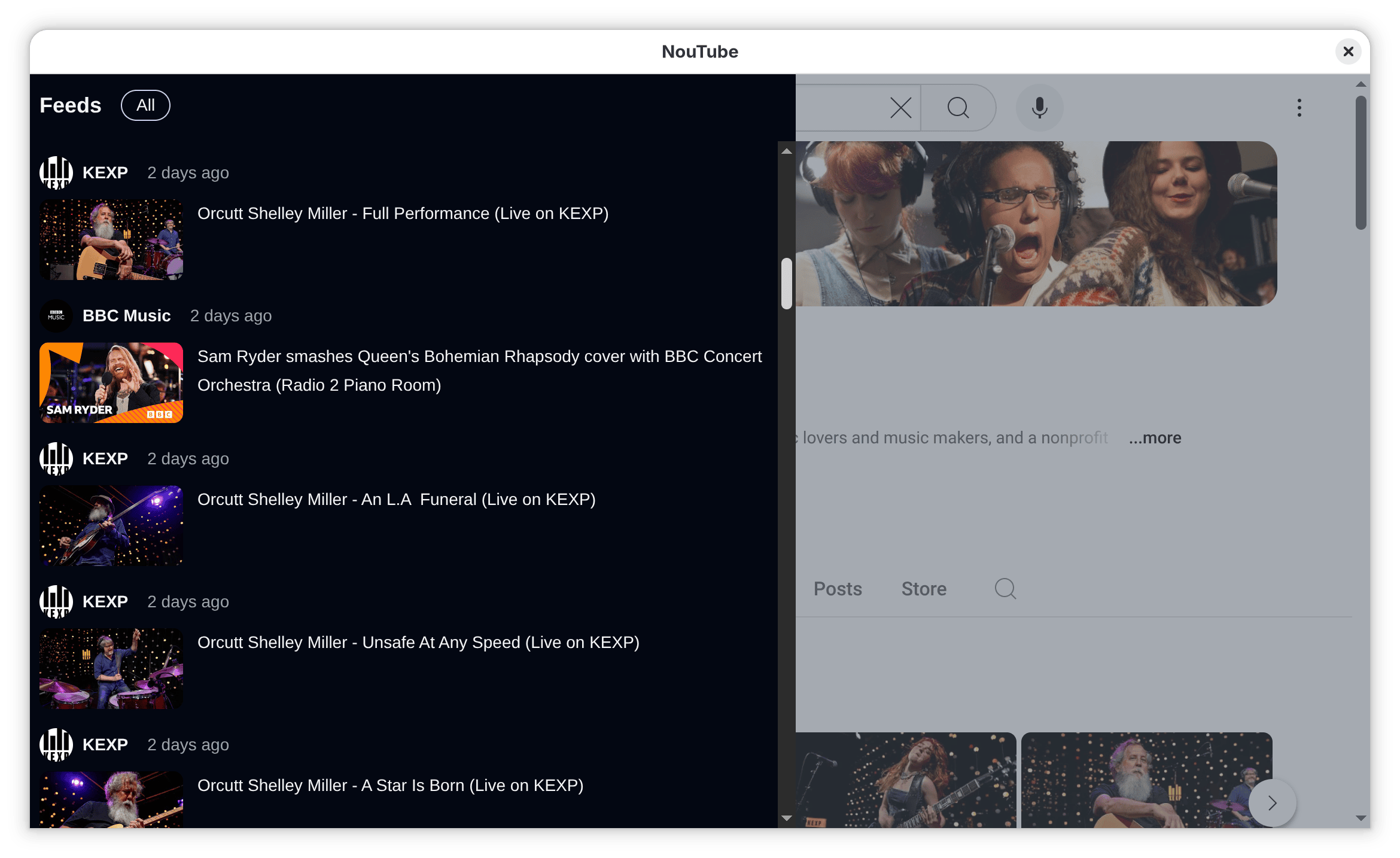
Task: Open the KEXP channel avatar icon
Action: tap(56, 172)
